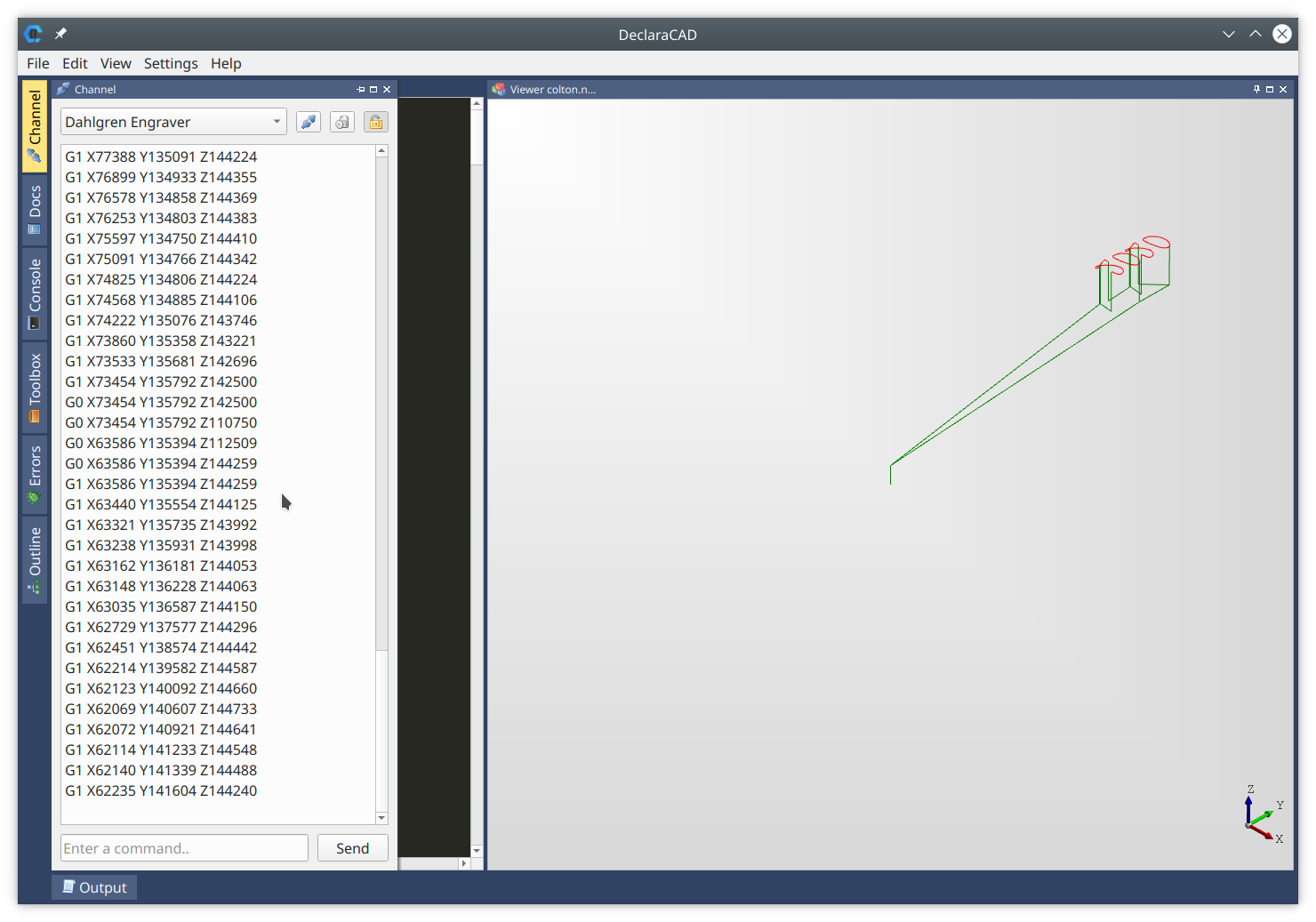The height and width of the screenshot is (922, 1316).
Task: Click the connect plug icon button
Action: click(x=309, y=122)
